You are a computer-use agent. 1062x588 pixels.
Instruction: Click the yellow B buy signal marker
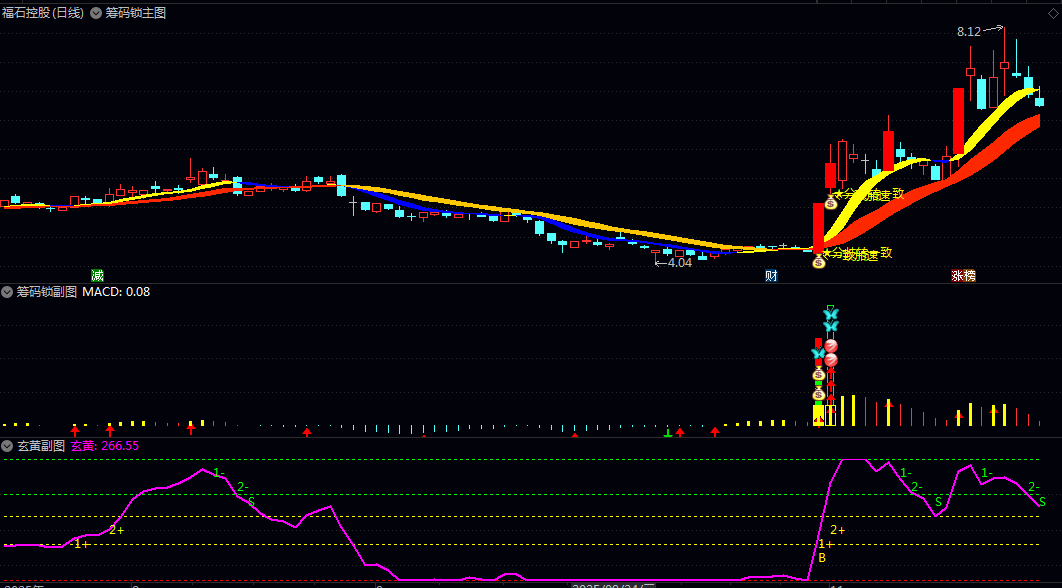point(822,558)
